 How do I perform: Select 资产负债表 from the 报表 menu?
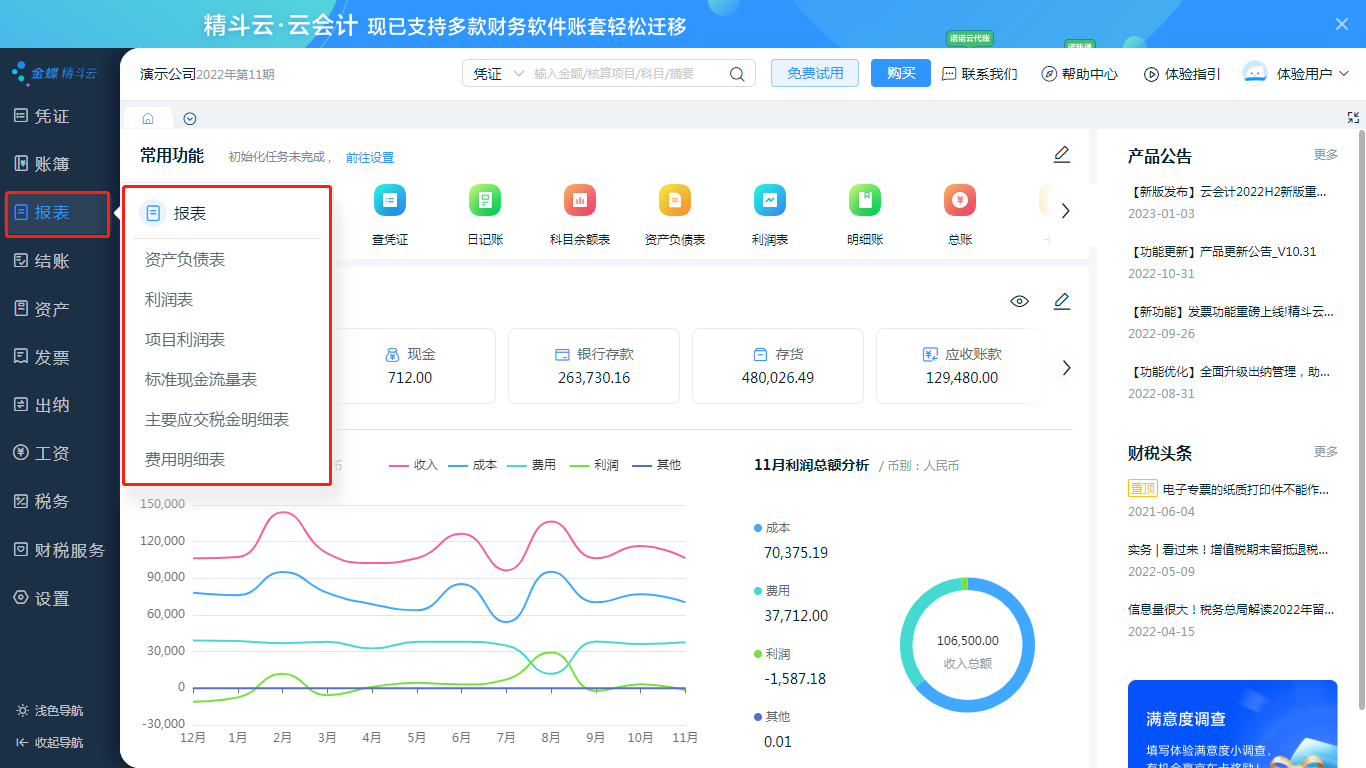pos(185,260)
